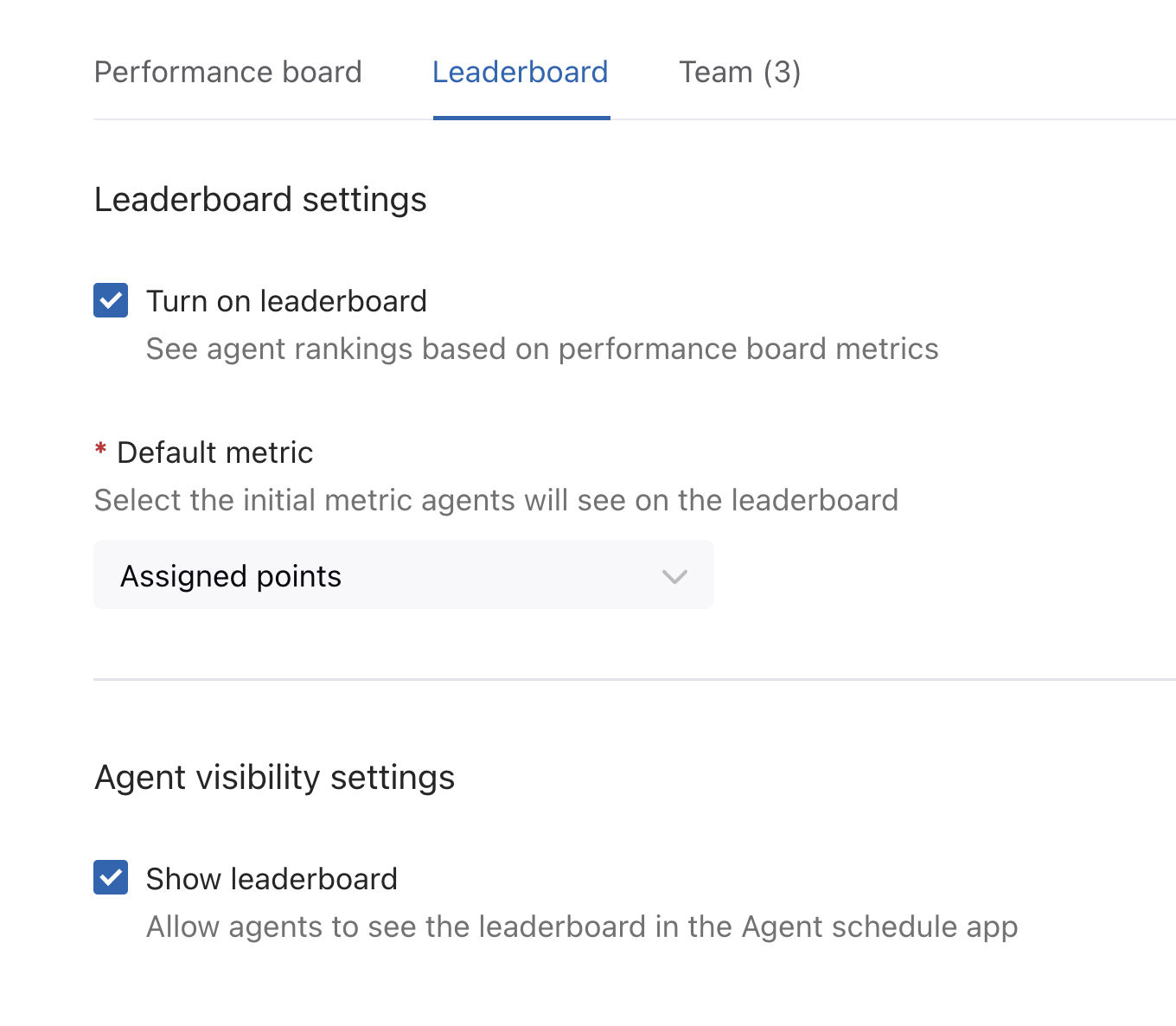Click empty area right of Assigned points text

[502, 576]
